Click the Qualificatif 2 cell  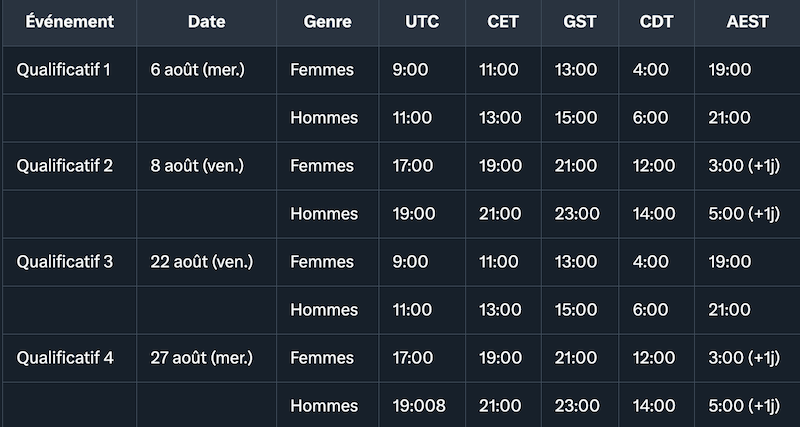click(65, 166)
